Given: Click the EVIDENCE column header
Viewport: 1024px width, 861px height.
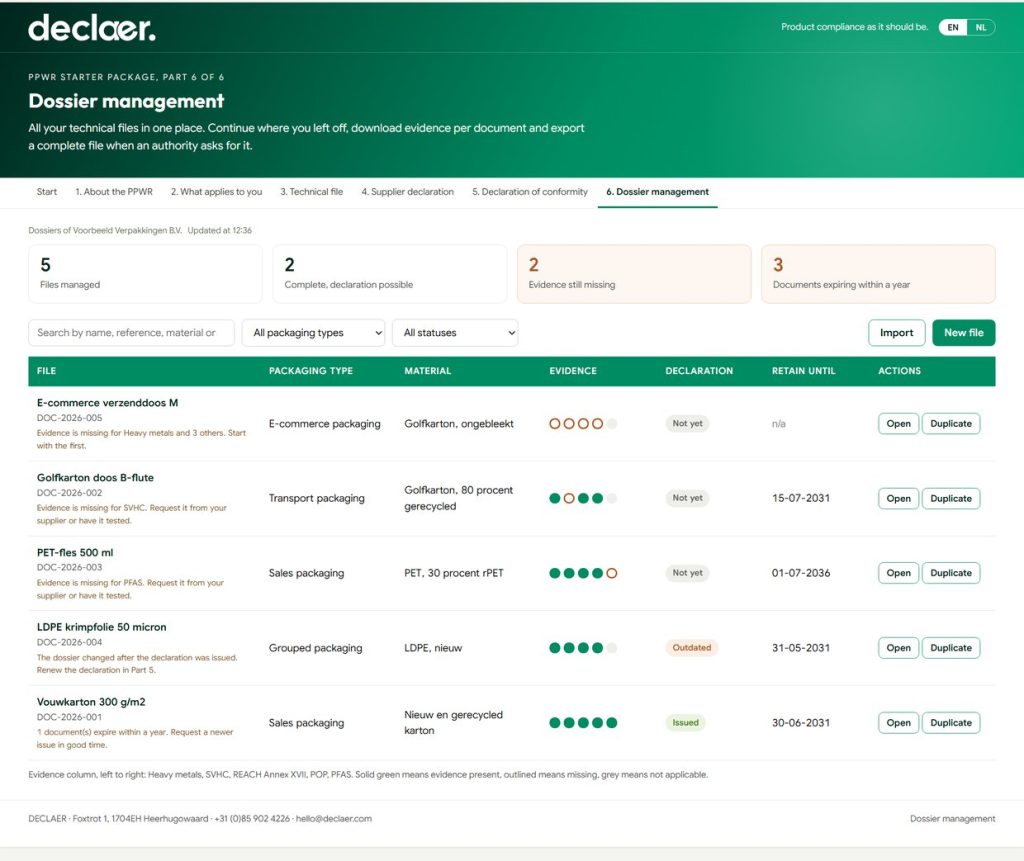Looking at the screenshot, I should 573,371.
